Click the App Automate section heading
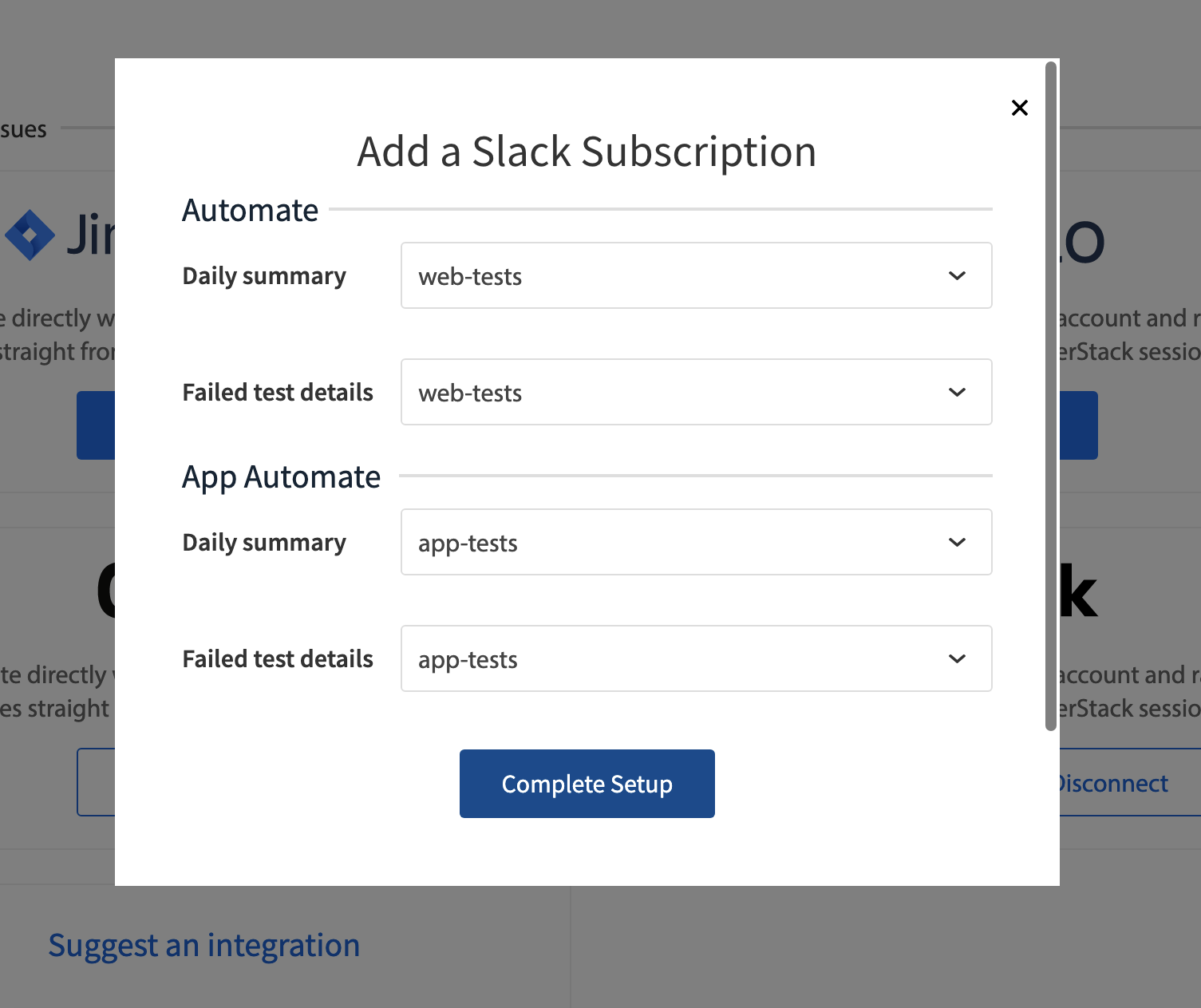Viewport: 1201px width, 1008px height. (282, 477)
